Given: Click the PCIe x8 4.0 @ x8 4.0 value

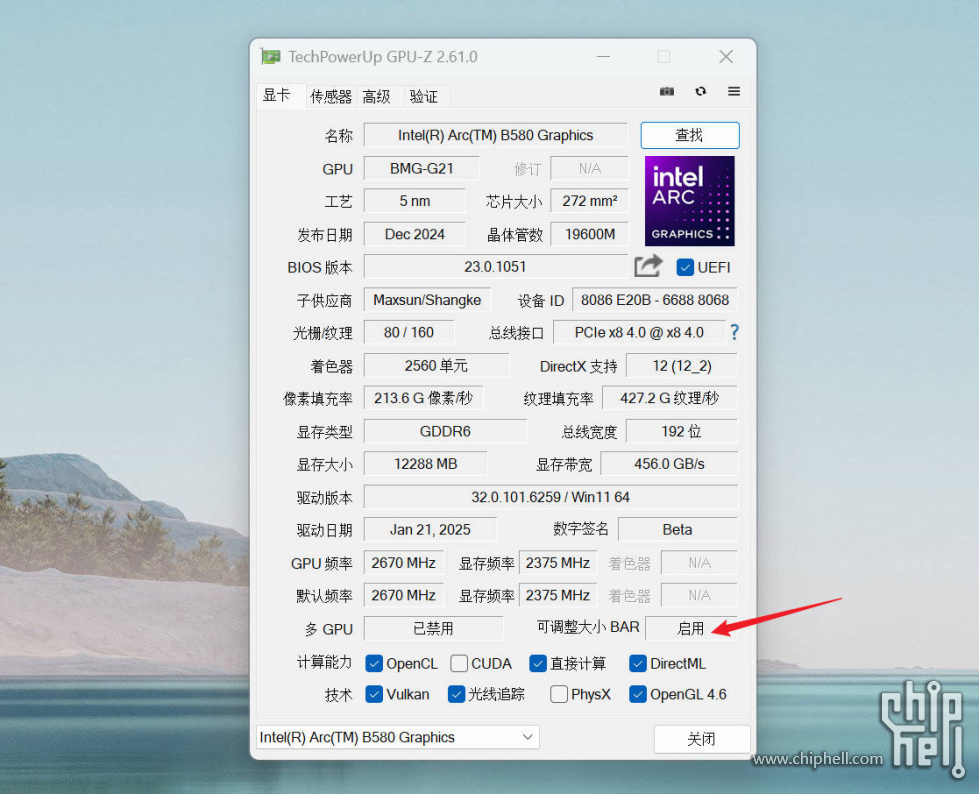Looking at the screenshot, I should (x=639, y=333).
